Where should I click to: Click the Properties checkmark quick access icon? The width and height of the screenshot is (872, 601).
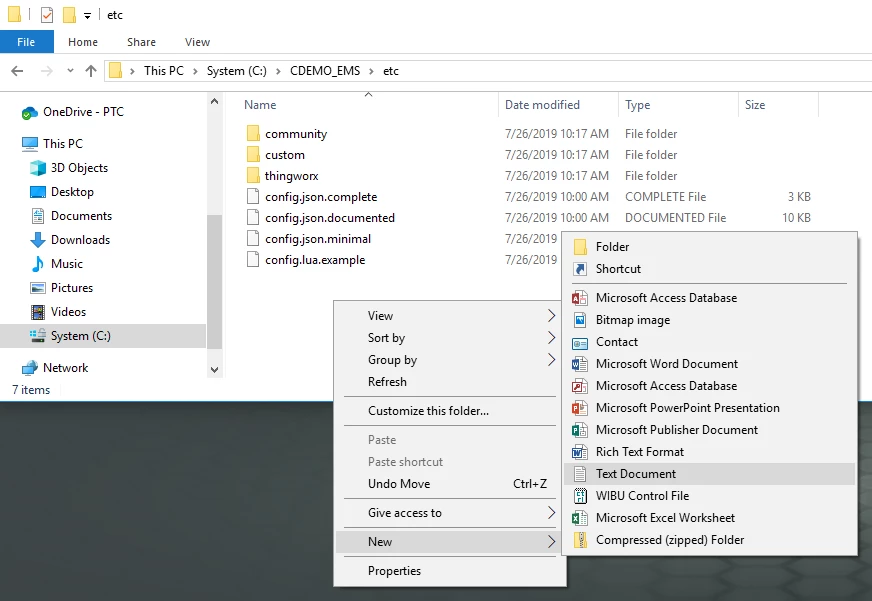(47, 15)
